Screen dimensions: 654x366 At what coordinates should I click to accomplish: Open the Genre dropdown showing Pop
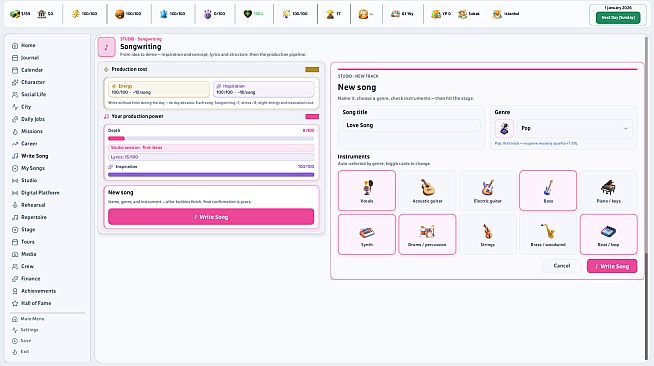(575, 128)
